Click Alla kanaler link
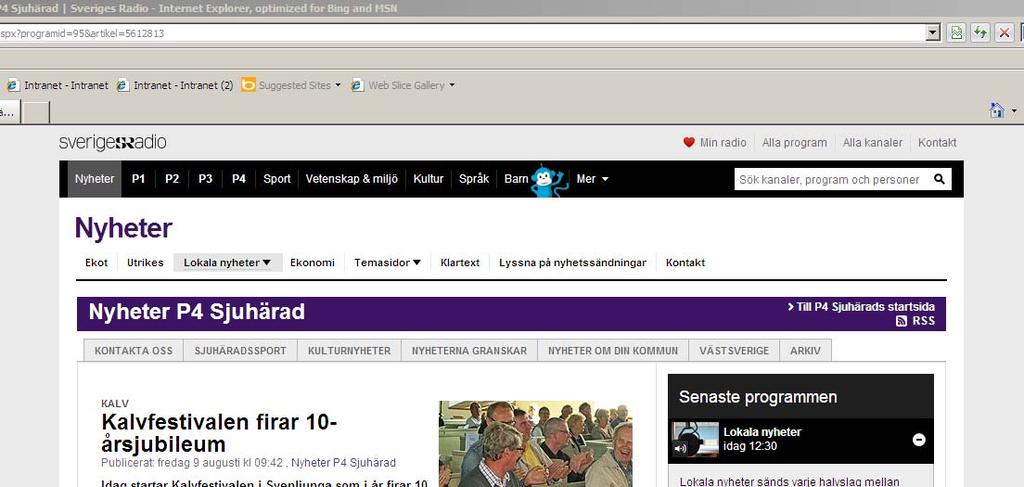This screenshot has height=487, width=1024. (872, 142)
